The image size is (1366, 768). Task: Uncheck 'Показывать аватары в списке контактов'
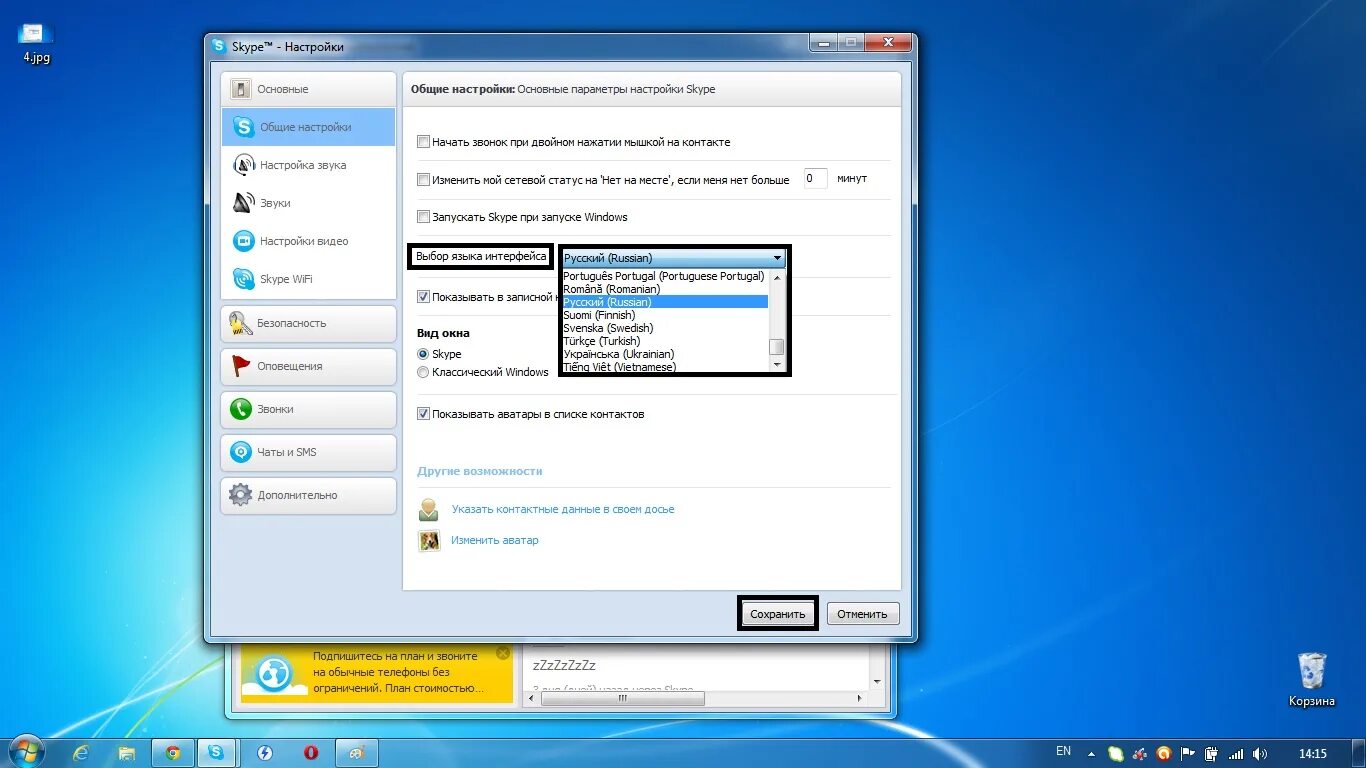pyautogui.click(x=424, y=414)
